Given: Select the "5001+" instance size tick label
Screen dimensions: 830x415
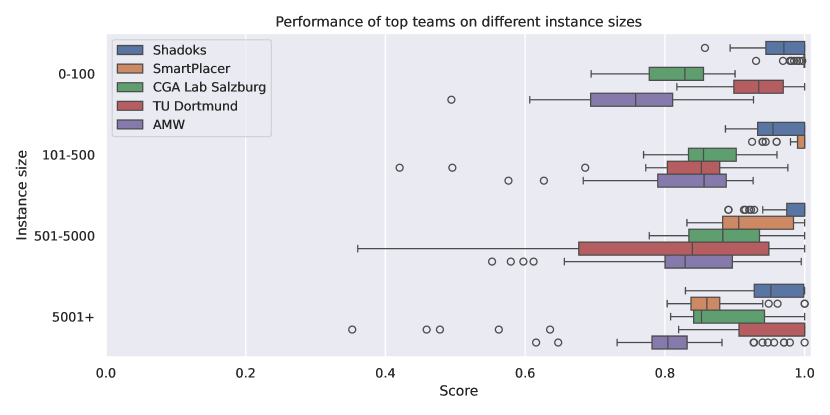Looking at the screenshot, I should click(x=73, y=317).
